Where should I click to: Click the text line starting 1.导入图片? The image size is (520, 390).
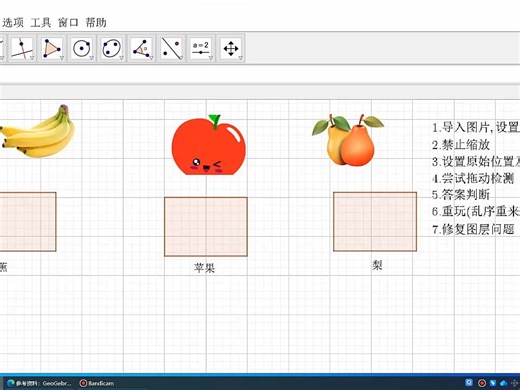click(x=476, y=127)
